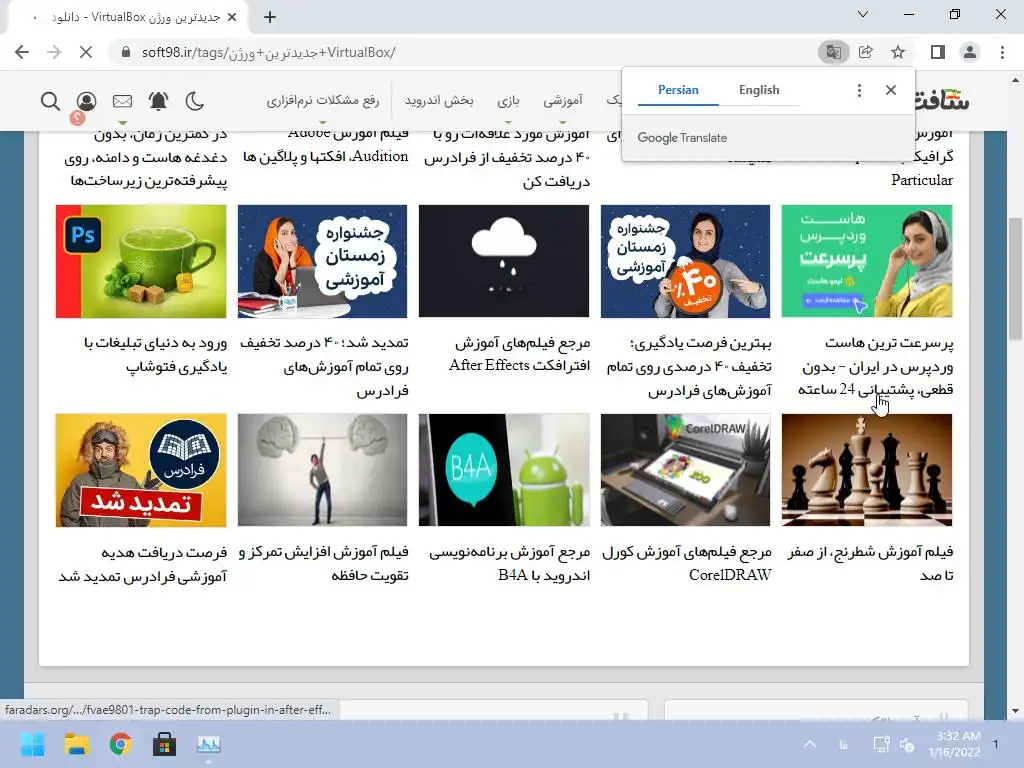Screen dimensions: 1024x768
Task: Open the تمدید شد Faradars thumbnail
Action: coord(141,470)
